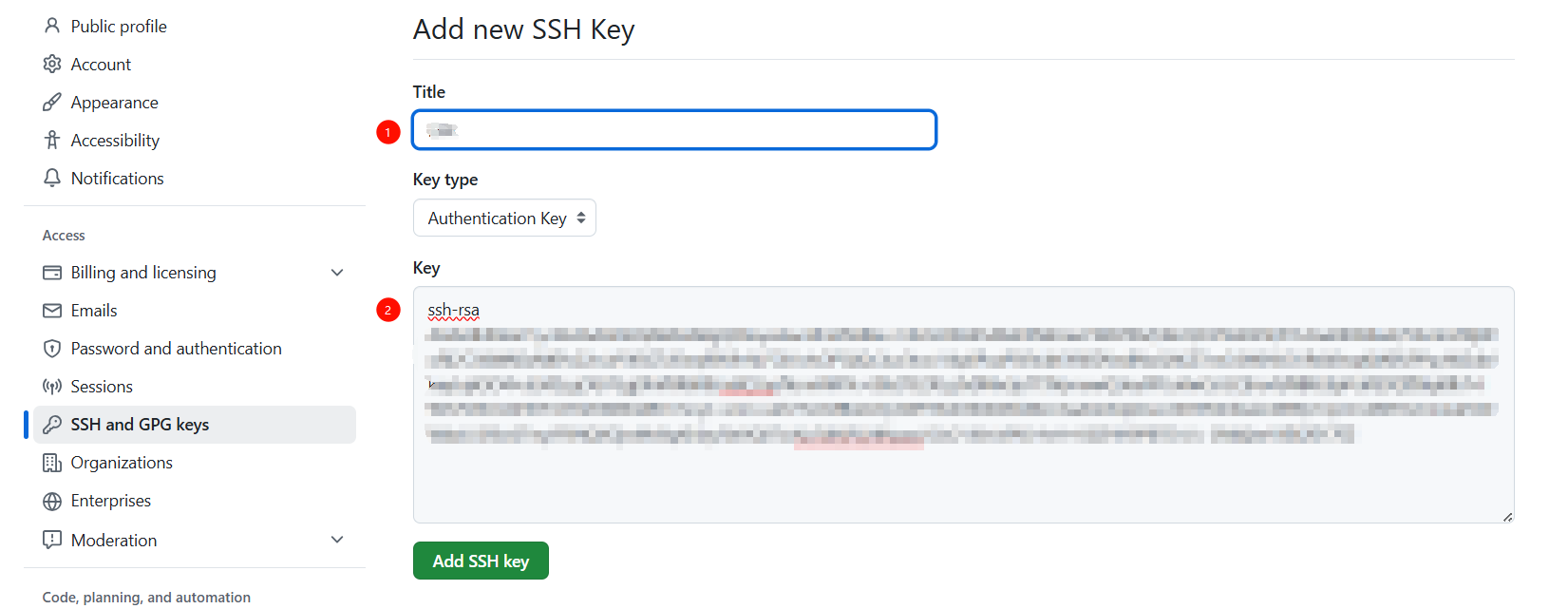Click the Notifications bell icon
1568x609 pixels.
52,178
